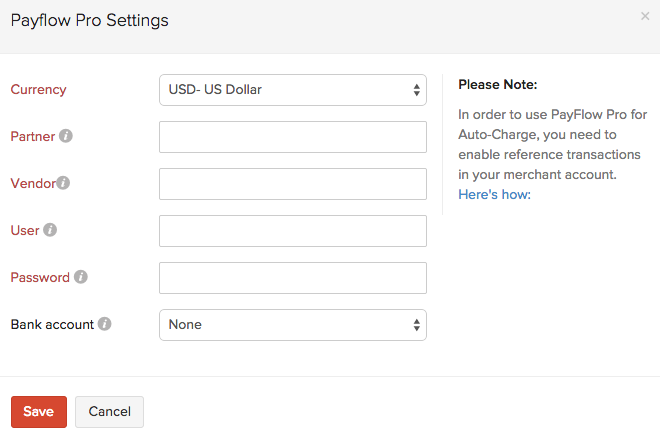660x437 pixels.
Task: Click into the Vendor input box
Action: [x=292, y=184]
